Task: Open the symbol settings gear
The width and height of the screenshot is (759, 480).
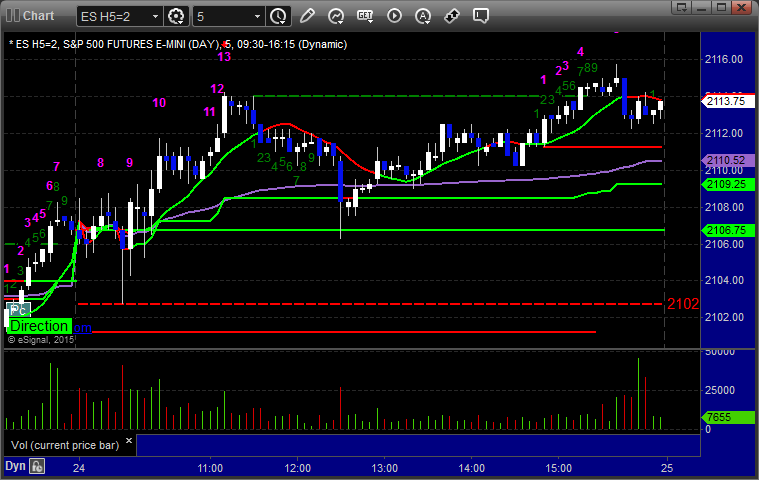Action: click(x=176, y=16)
